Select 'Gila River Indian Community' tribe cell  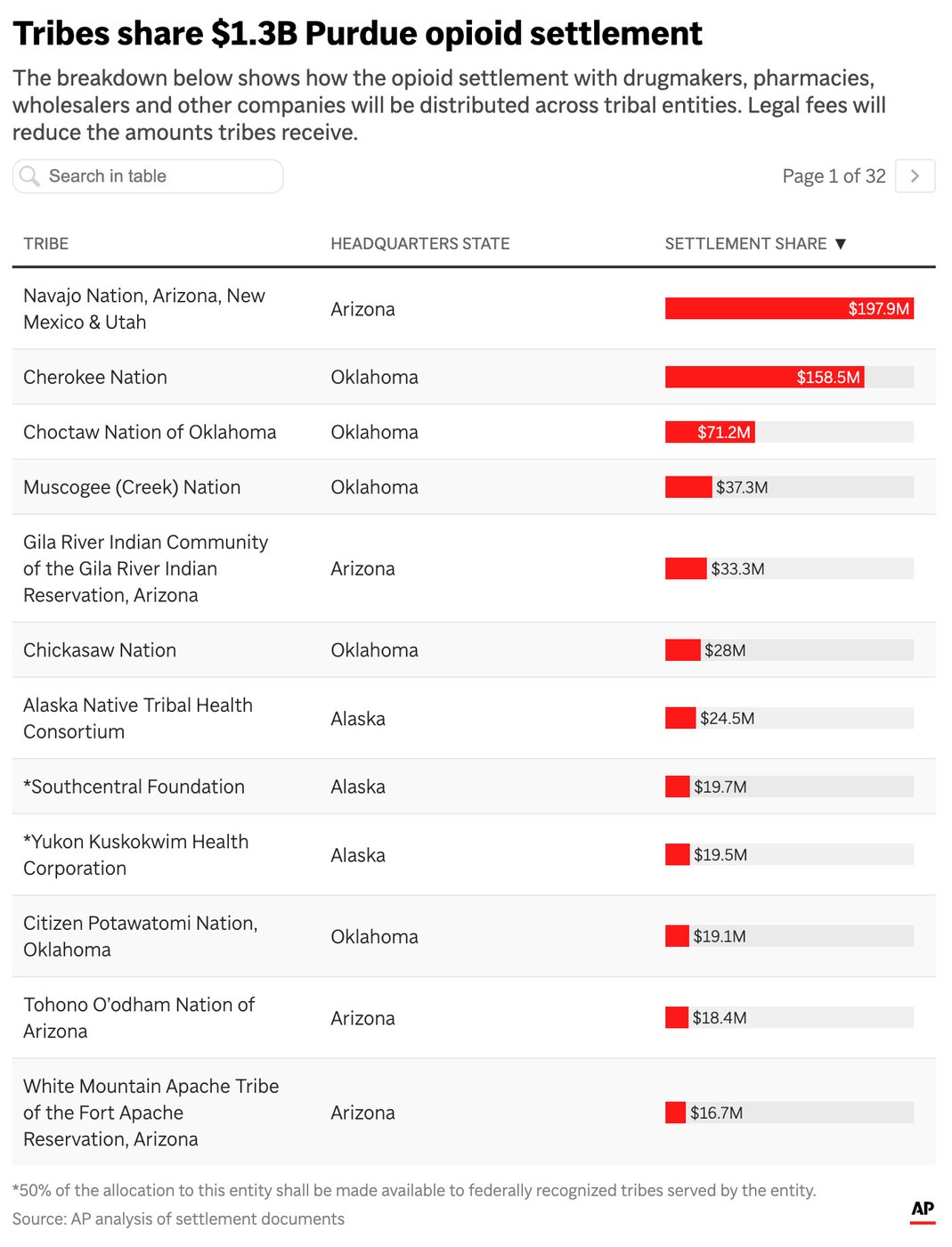(146, 568)
